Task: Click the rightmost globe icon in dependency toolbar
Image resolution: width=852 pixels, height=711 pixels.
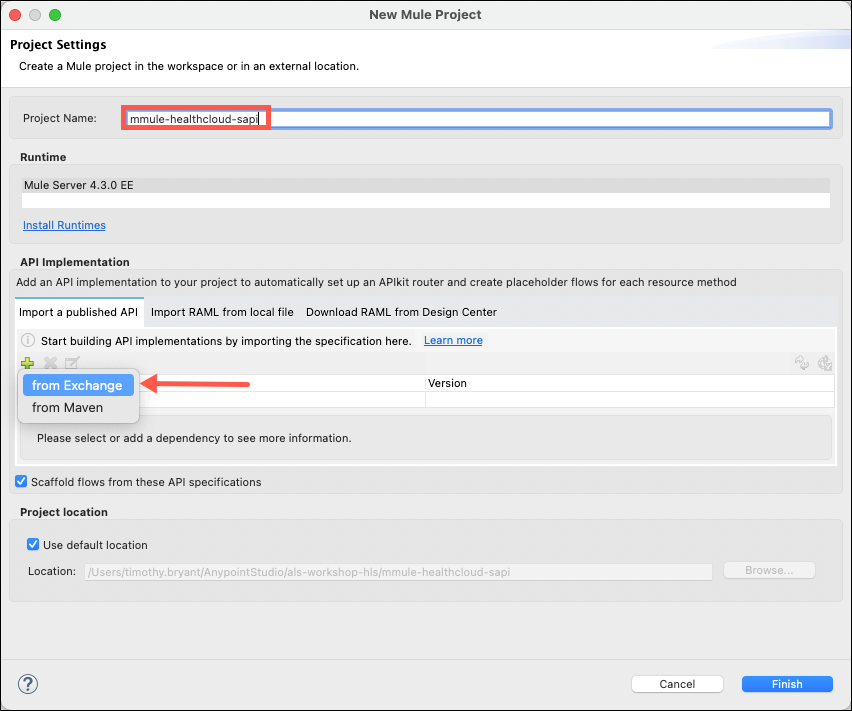Action: click(825, 362)
